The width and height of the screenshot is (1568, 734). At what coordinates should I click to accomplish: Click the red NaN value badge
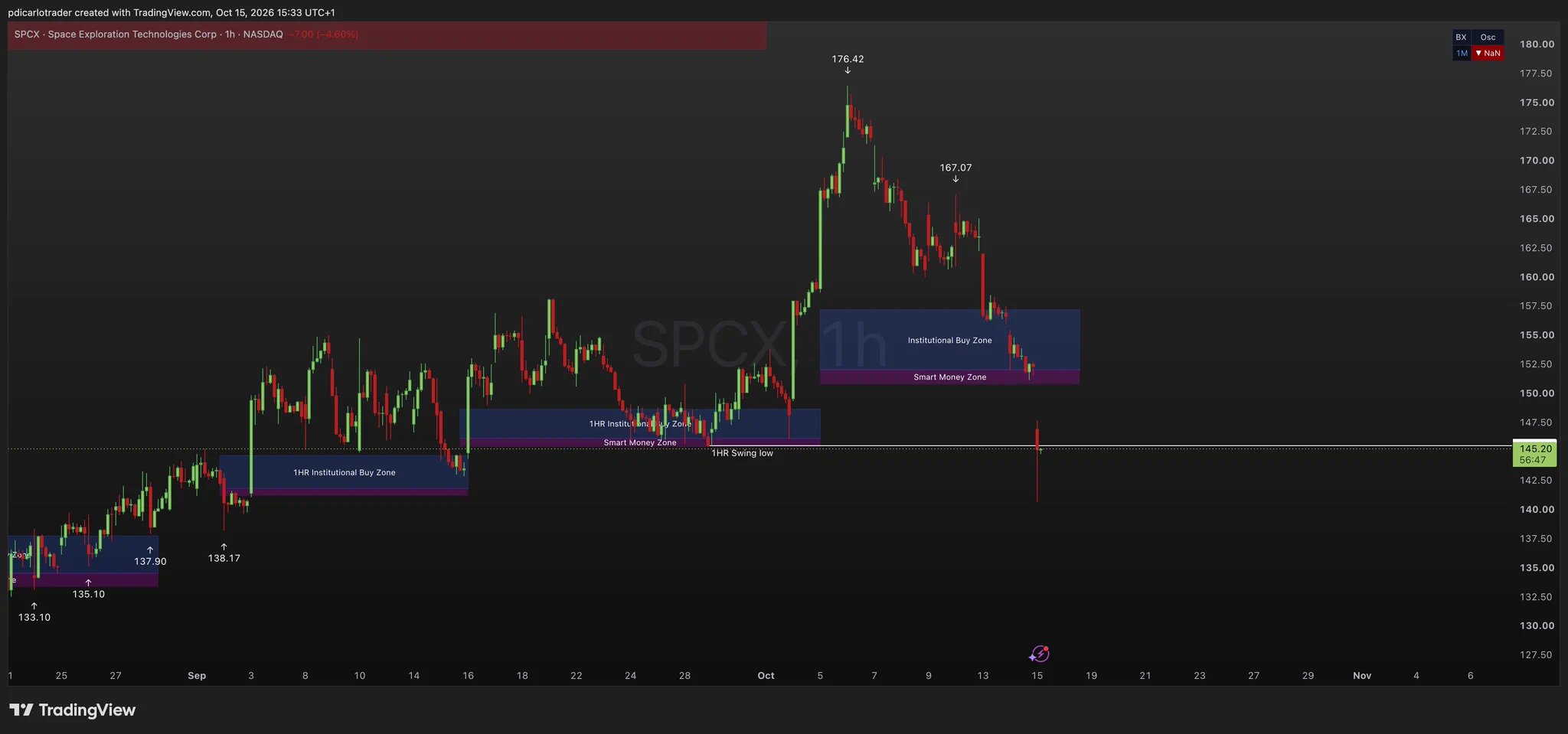coord(1488,54)
